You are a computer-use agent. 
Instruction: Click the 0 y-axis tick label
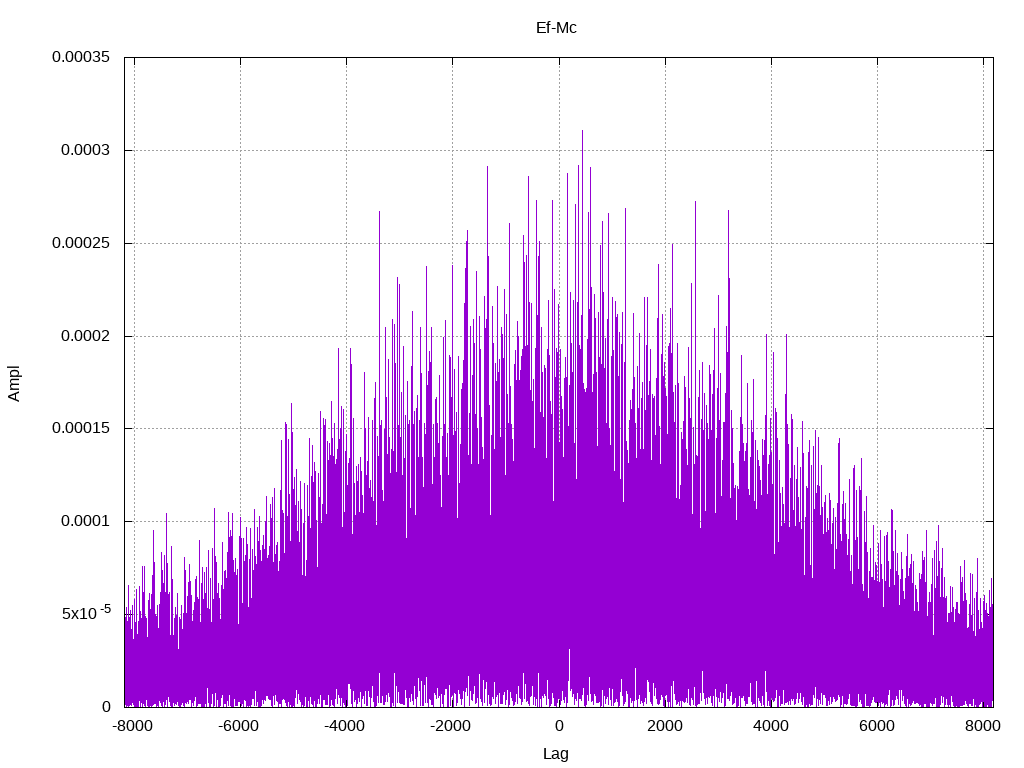(106, 707)
